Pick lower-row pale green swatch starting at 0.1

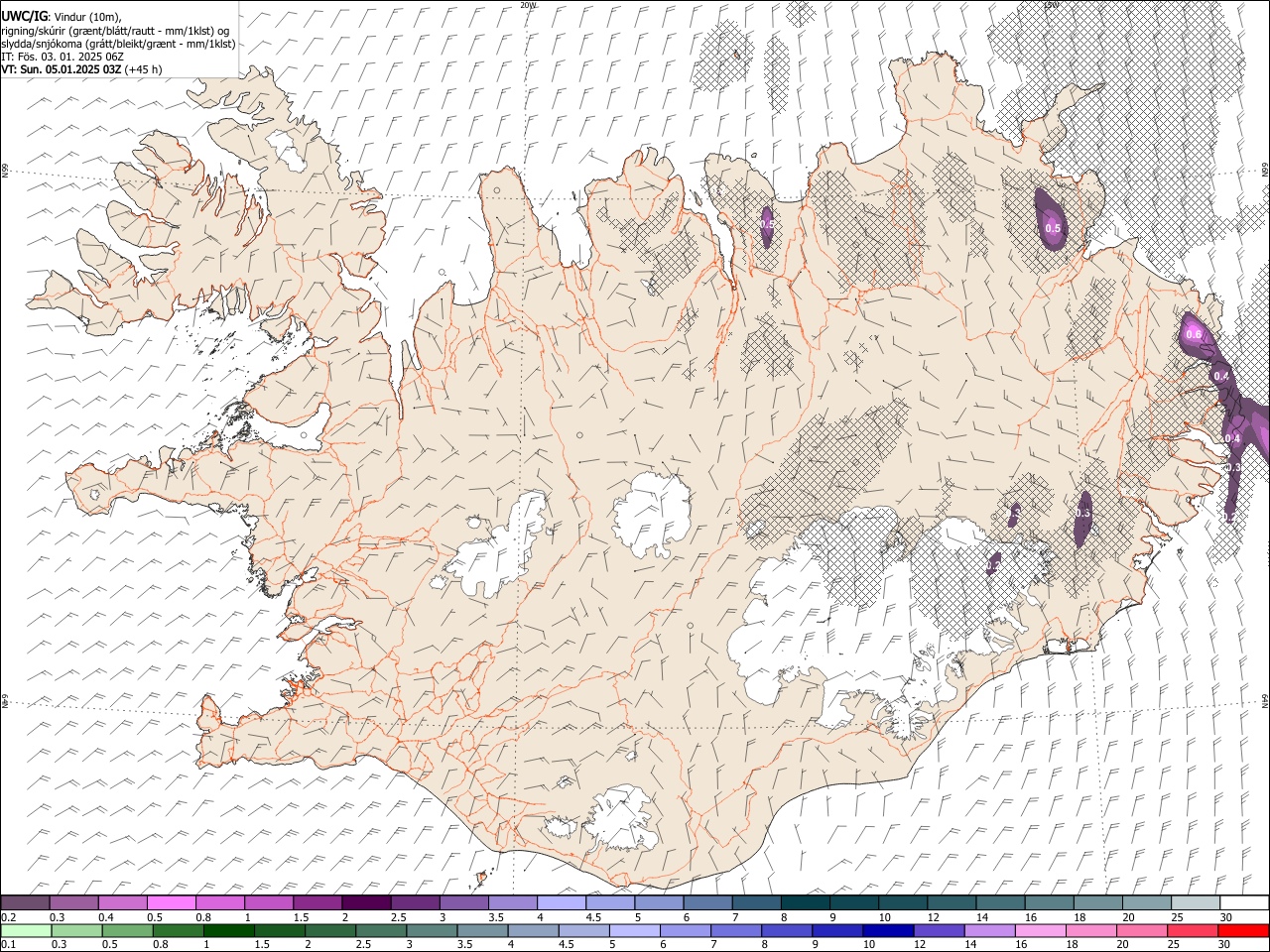tap(26, 930)
